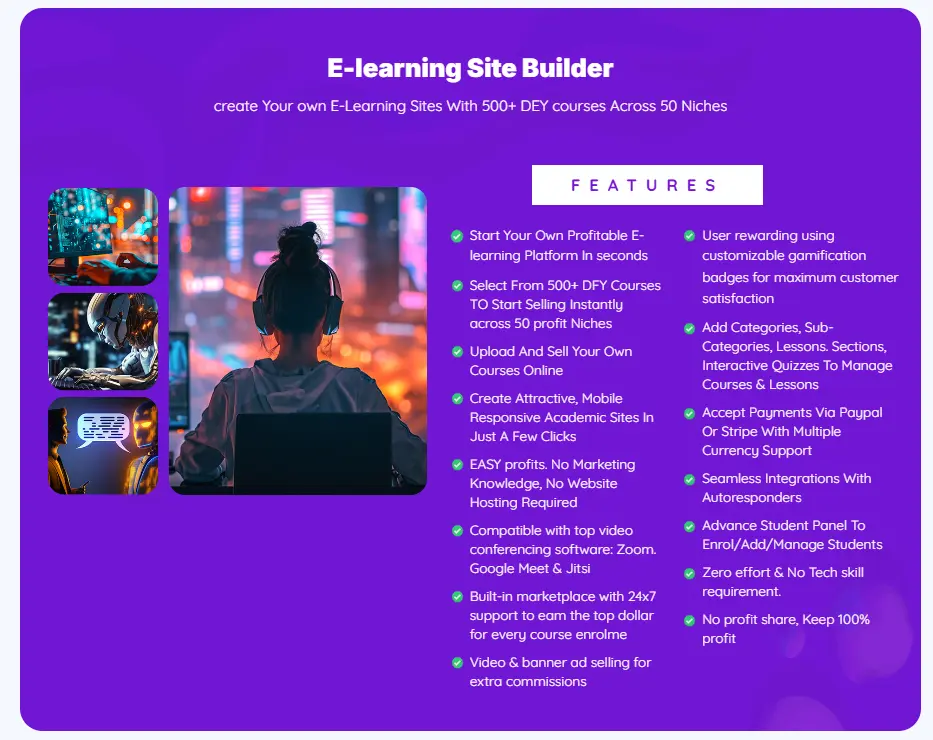Click the check icon next to "Accept Payments Via Paypal"

click(x=690, y=413)
